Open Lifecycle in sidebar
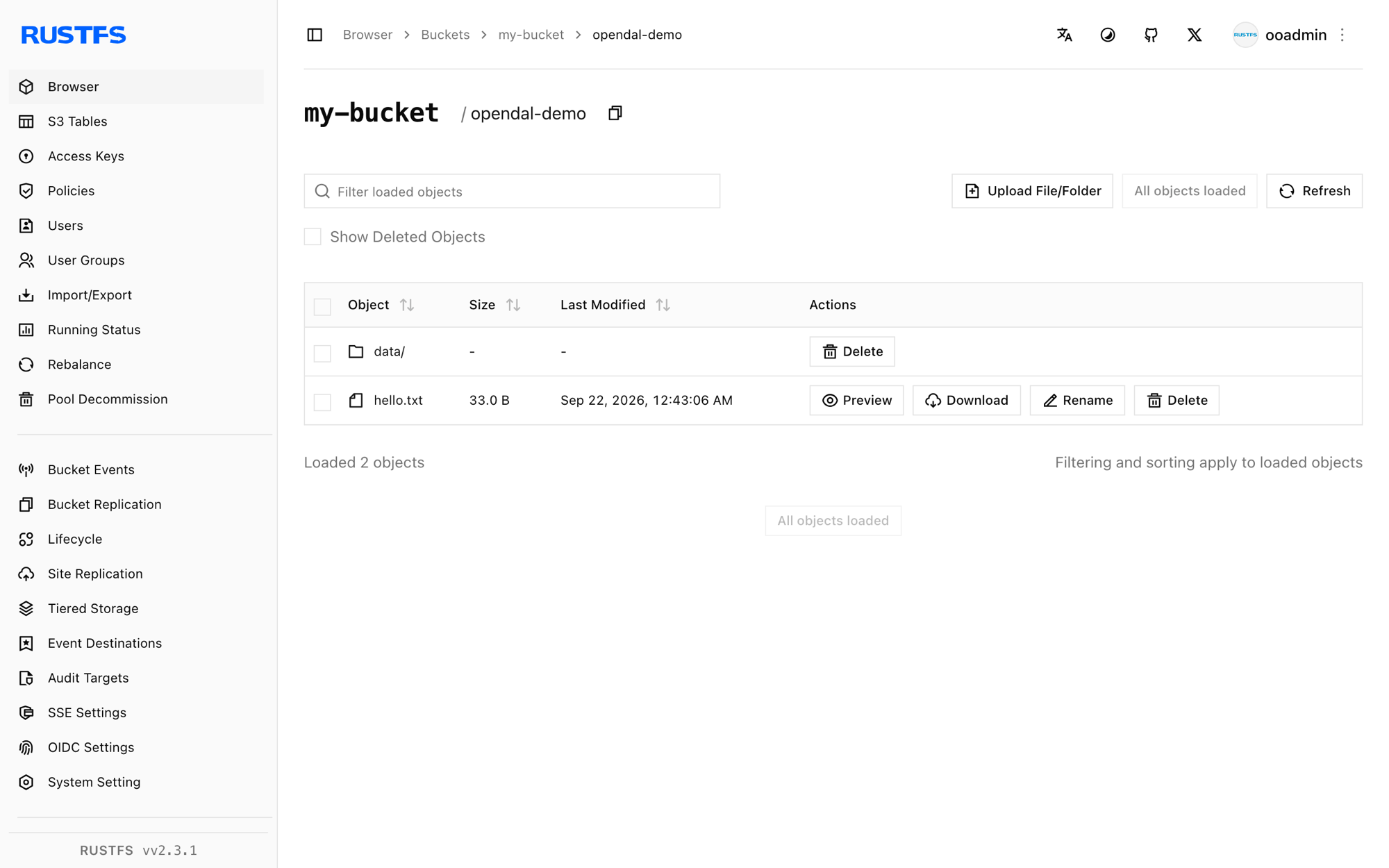1389x868 pixels. (x=136, y=539)
